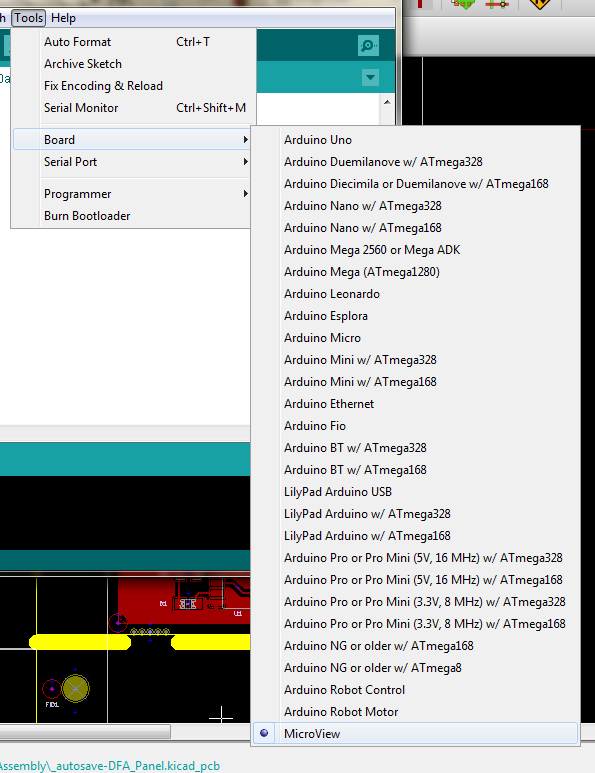Run Auto Format
595x773 pixels.
pos(133,42)
